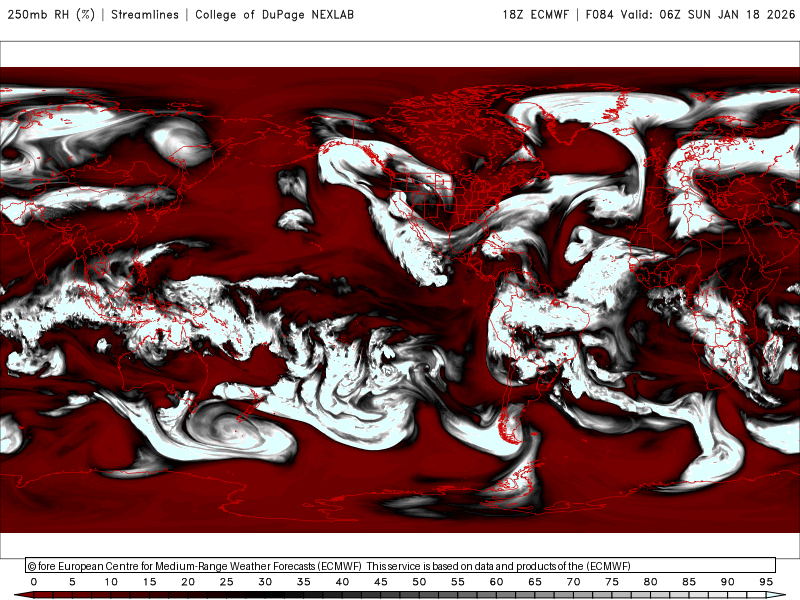Click the colorbar label '35'
The image size is (800, 600).
click(304, 582)
